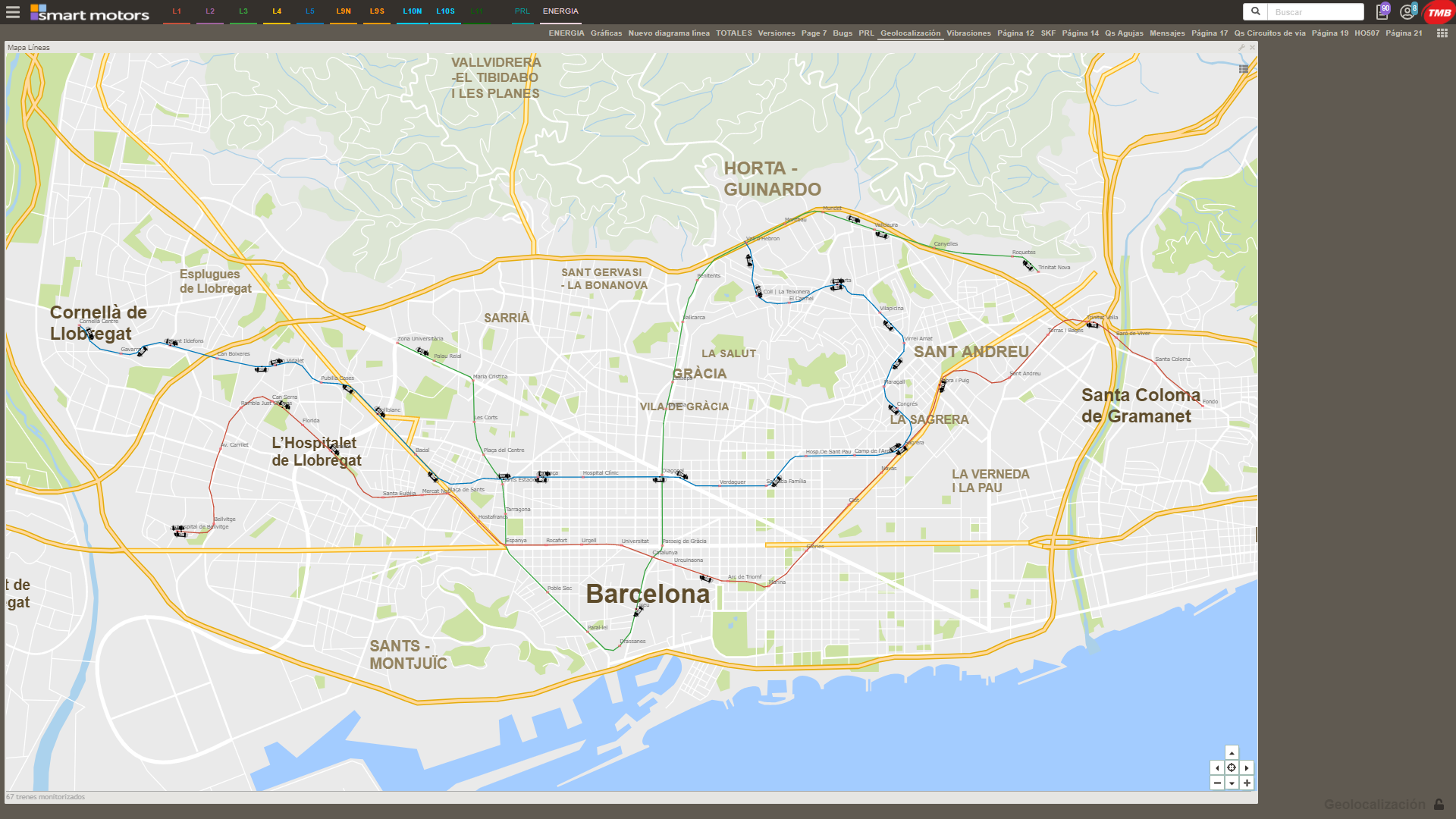Click the HO507 menu link
This screenshot has width=1456, height=819.
click(1366, 33)
